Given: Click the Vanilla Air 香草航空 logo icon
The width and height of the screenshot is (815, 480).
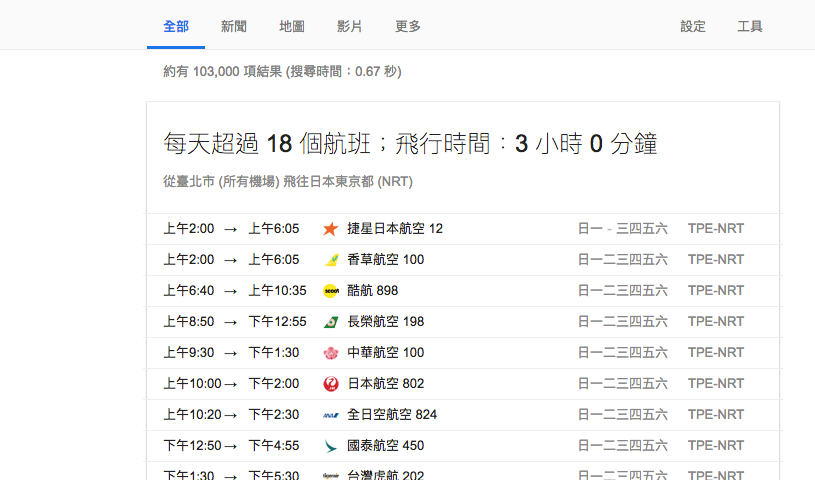Looking at the screenshot, I should (331, 260).
